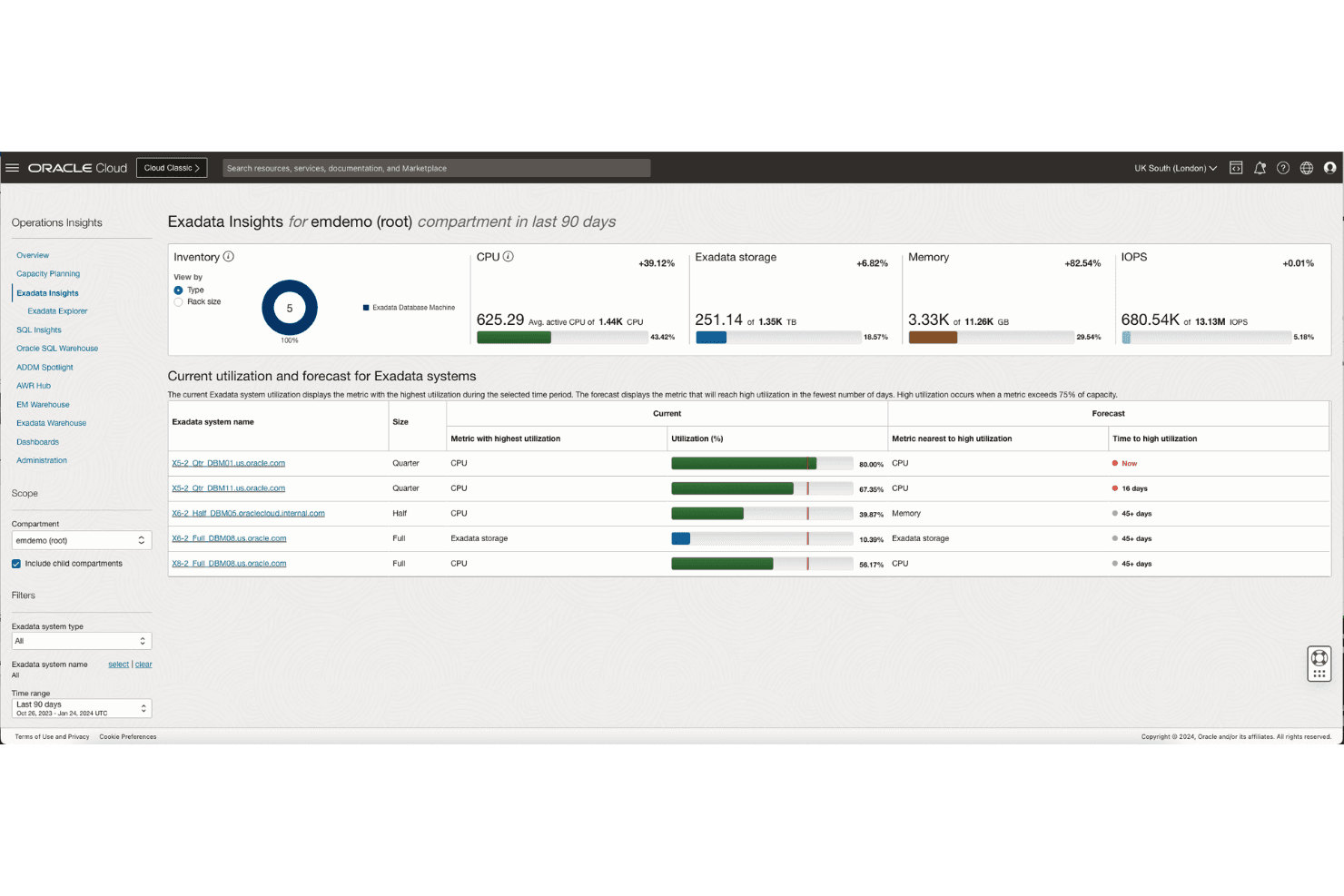Open Cookie Preferences link

128,737
